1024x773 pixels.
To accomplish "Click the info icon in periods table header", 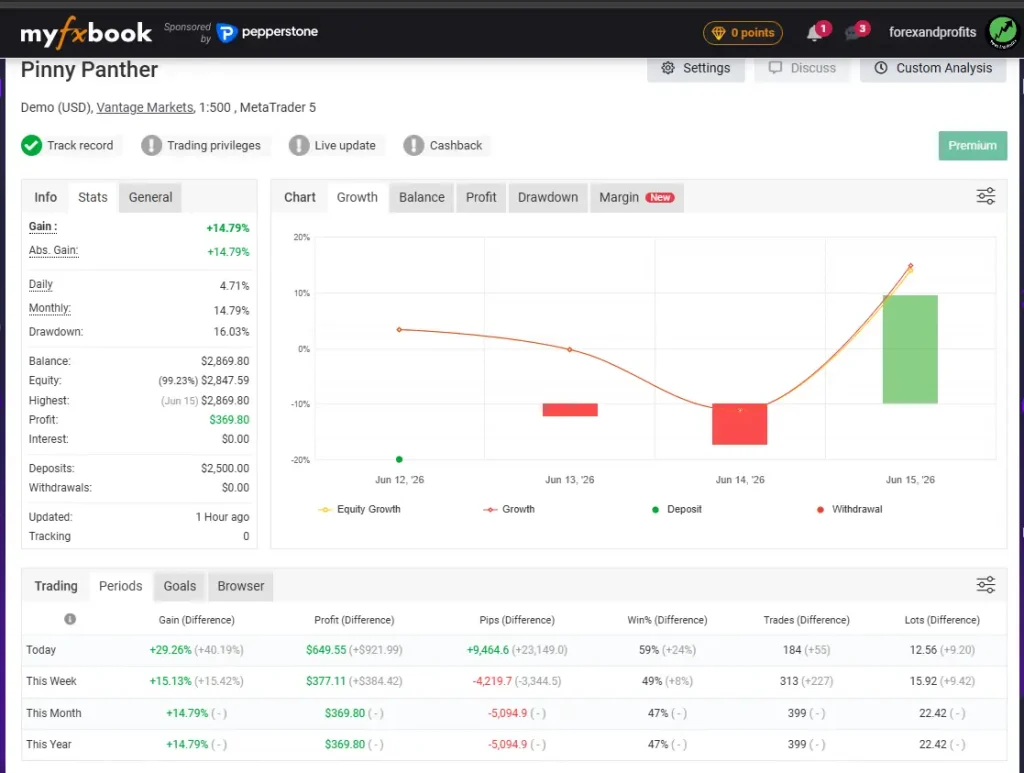I will point(70,619).
